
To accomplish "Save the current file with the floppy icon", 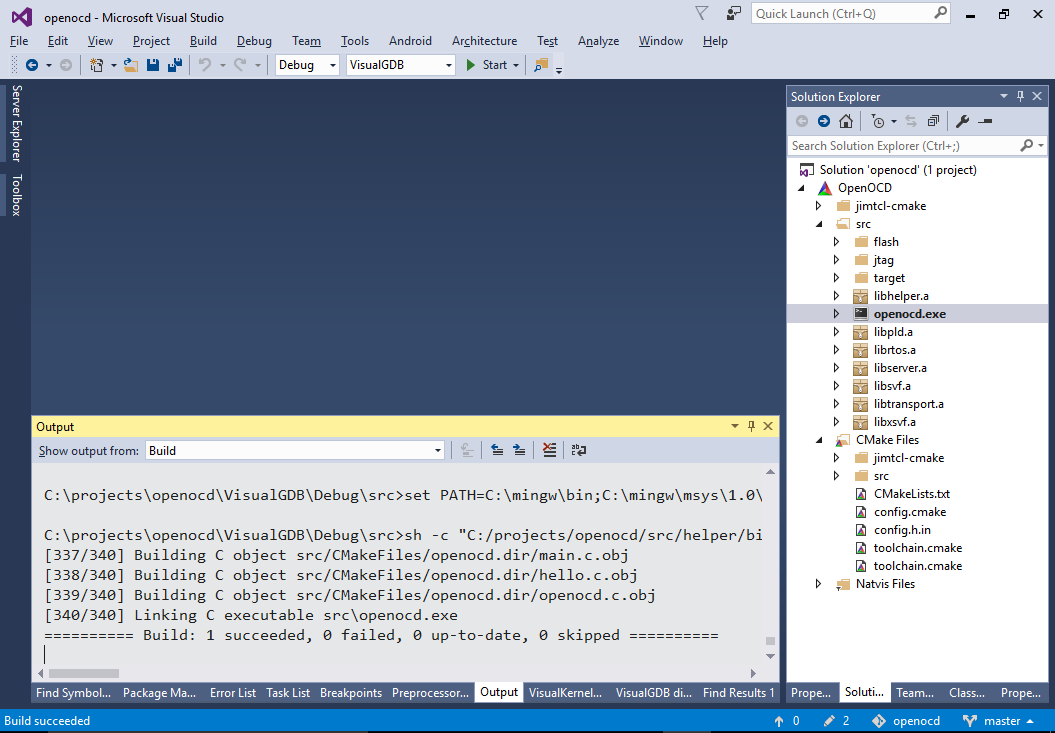I will (x=153, y=65).
